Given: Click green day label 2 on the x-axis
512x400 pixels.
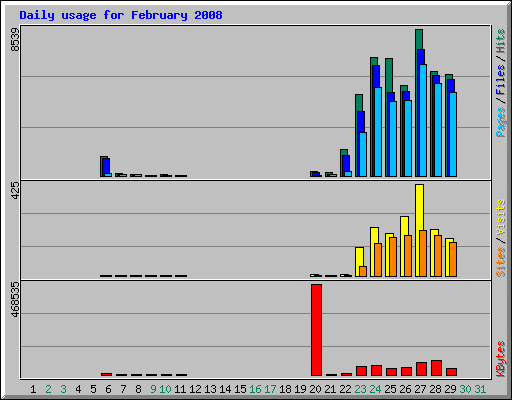Looking at the screenshot, I should [48, 389].
